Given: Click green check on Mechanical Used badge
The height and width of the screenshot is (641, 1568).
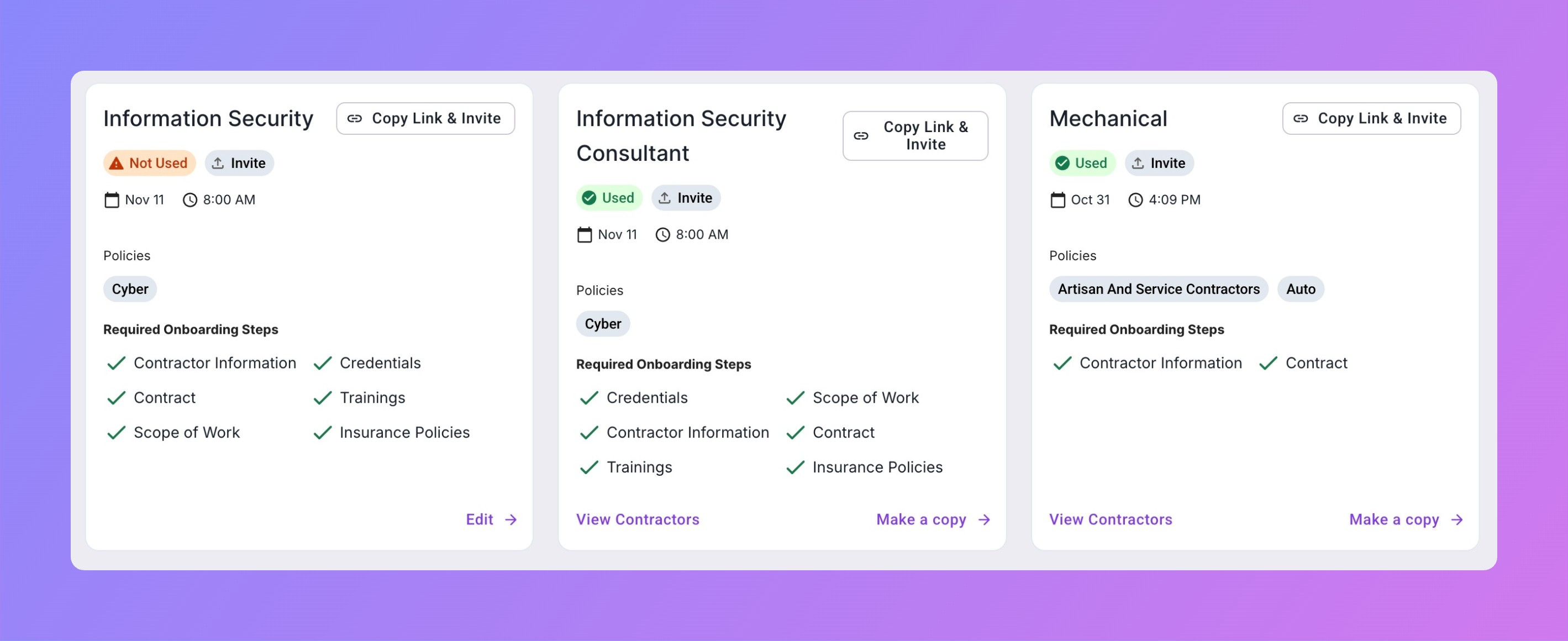Looking at the screenshot, I should tap(1062, 163).
